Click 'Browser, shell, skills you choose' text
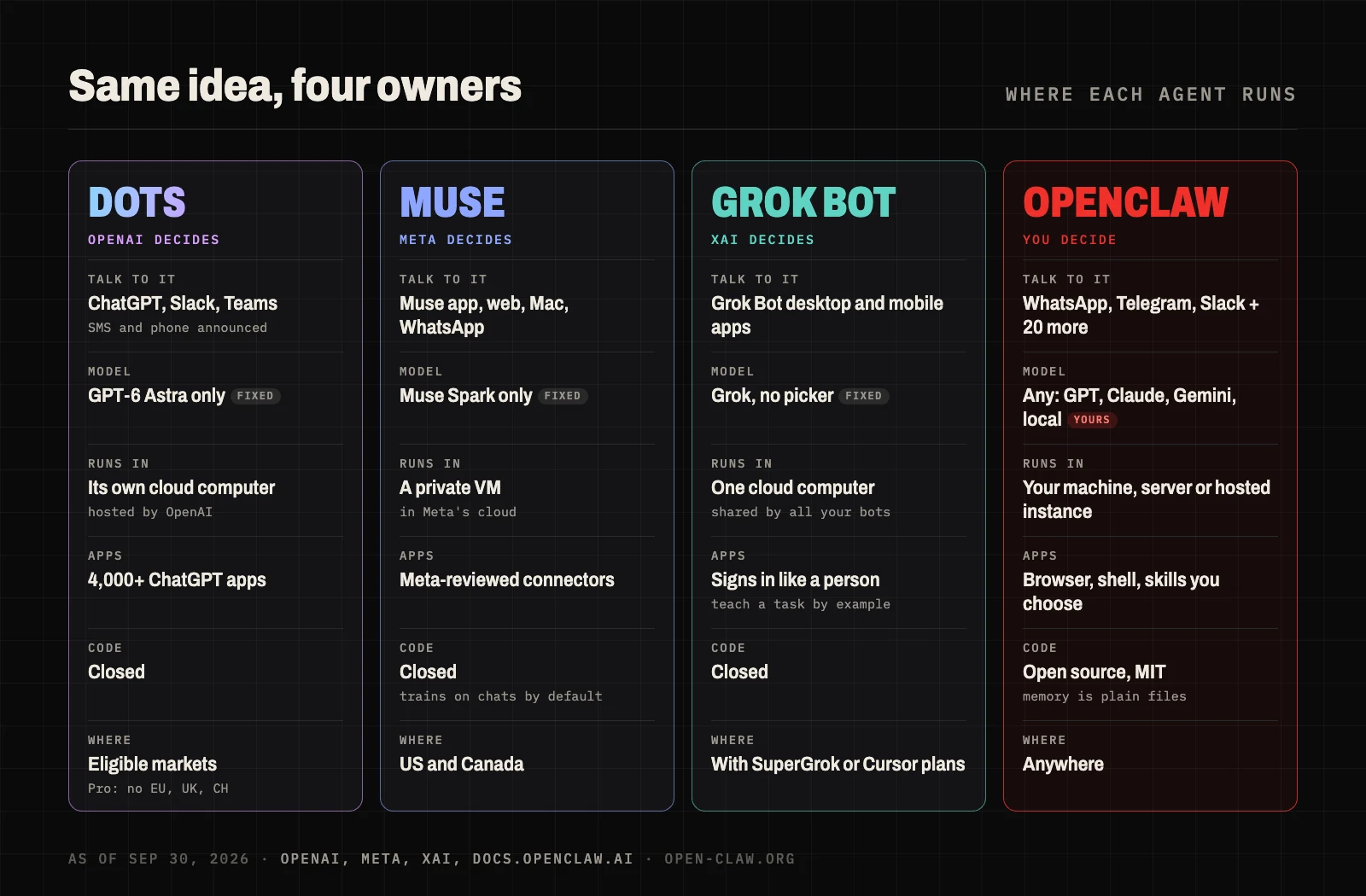Image resolution: width=1366 pixels, height=896 pixels. point(1121,592)
